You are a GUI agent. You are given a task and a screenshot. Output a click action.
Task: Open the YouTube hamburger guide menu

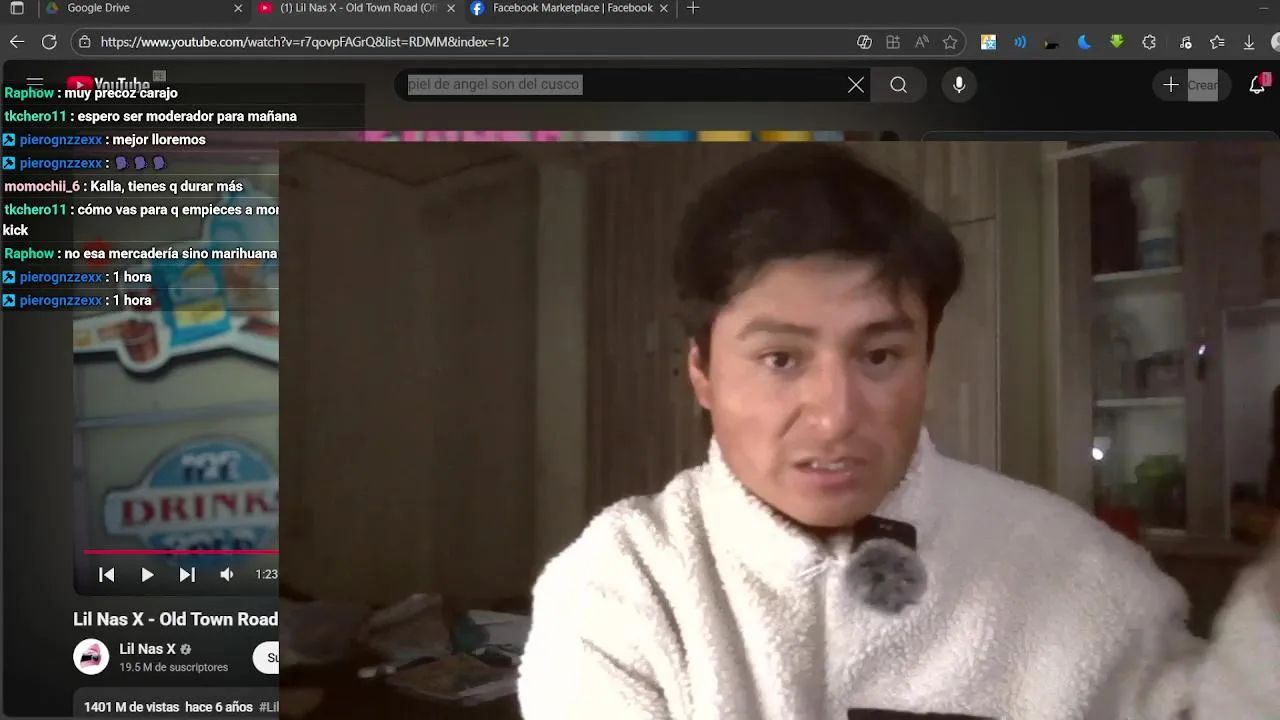click(x=35, y=84)
